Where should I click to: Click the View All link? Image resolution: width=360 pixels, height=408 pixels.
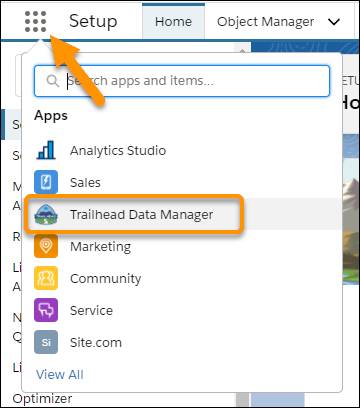coord(60,374)
